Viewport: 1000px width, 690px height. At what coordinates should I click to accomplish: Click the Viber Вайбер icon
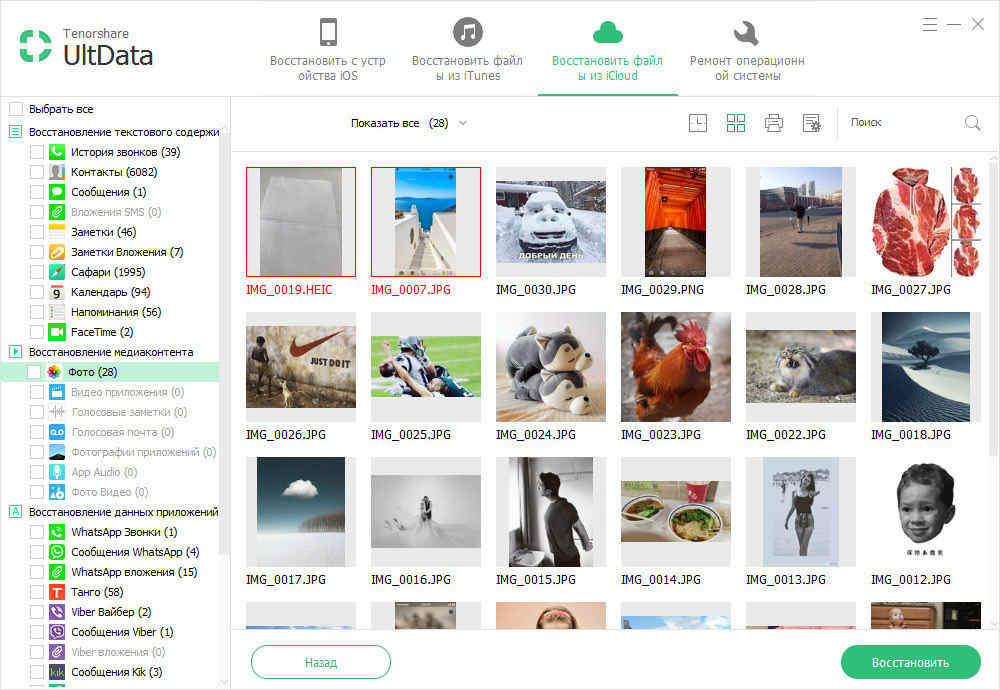coord(57,612)
